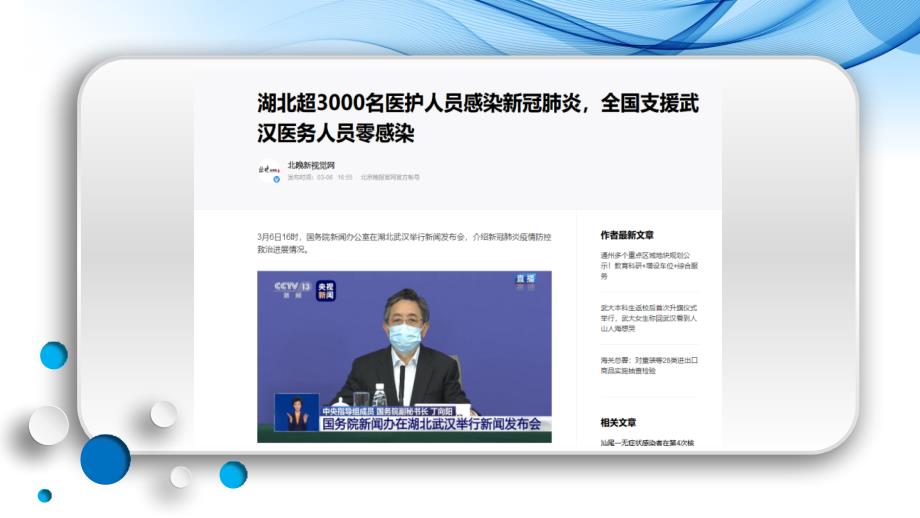
Task: Click the CCTV 13 logo in the video image
Action: tap(292, 289)
